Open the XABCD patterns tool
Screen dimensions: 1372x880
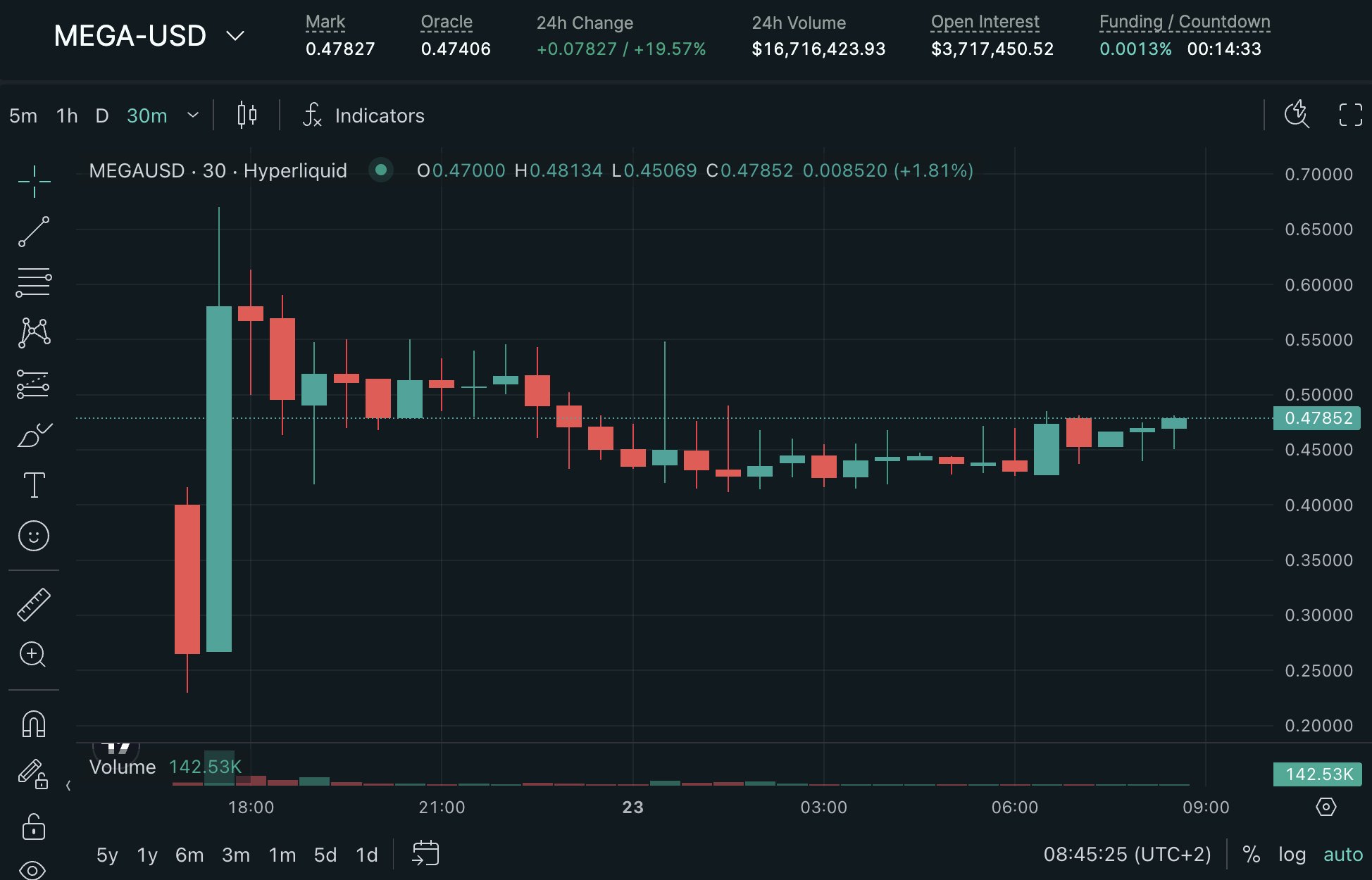pyautogui.click(x=33, y=332)
